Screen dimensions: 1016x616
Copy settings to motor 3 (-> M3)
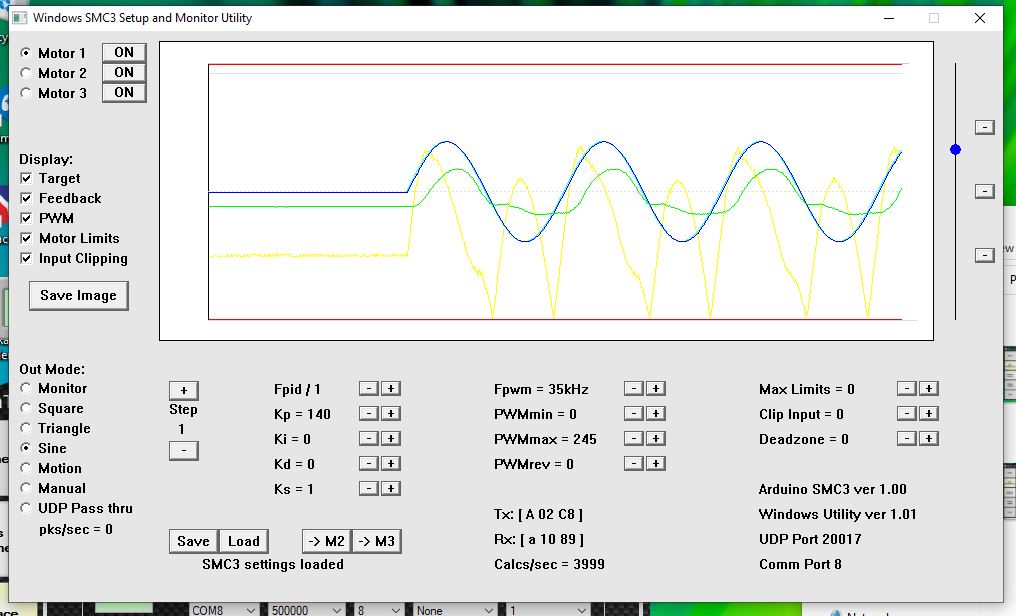tap(376, 542)
